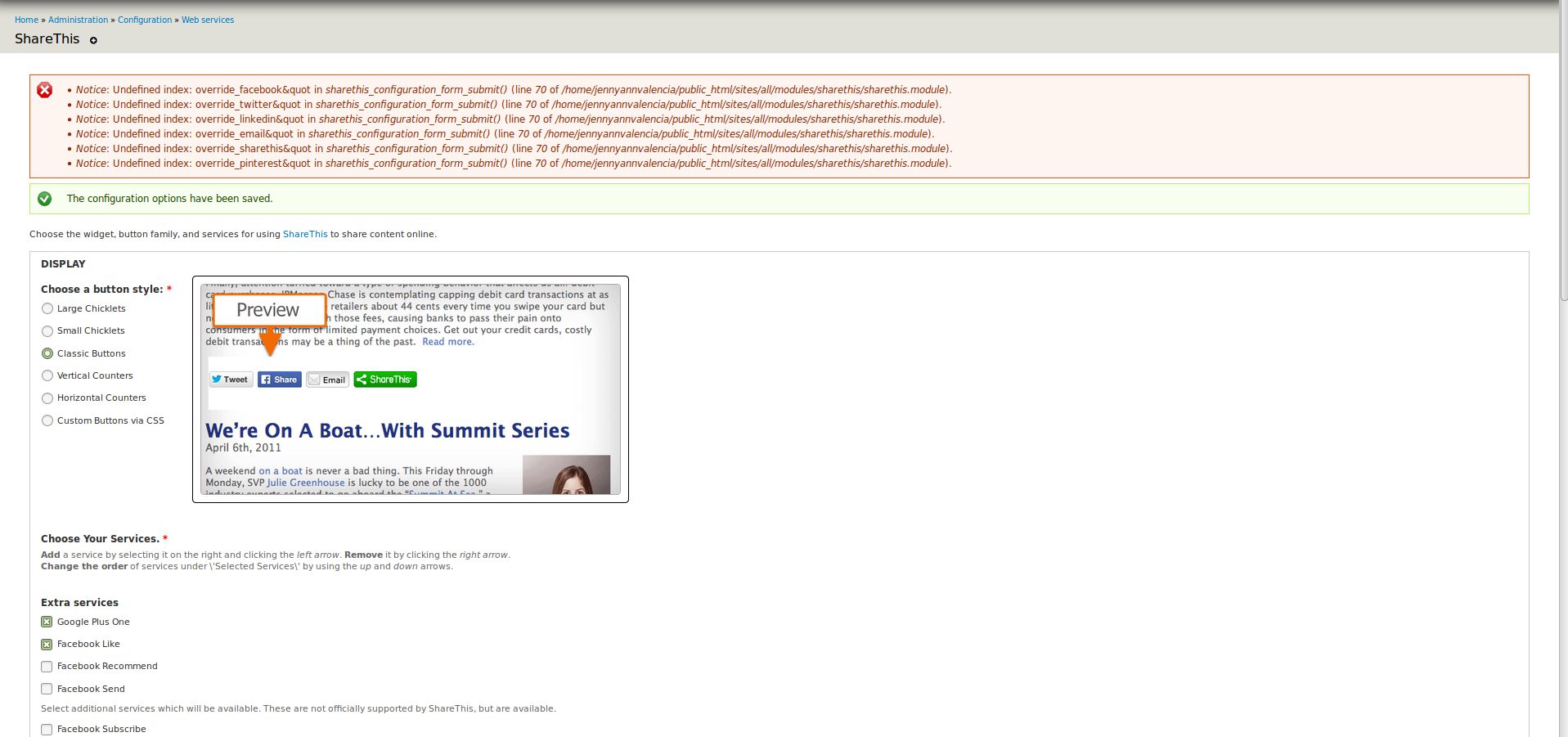This screenshot has width=1568, height=737.
Task: Click the DISPLAY fieldset legend
Action: pyautogui.click(x=63, y=264)
